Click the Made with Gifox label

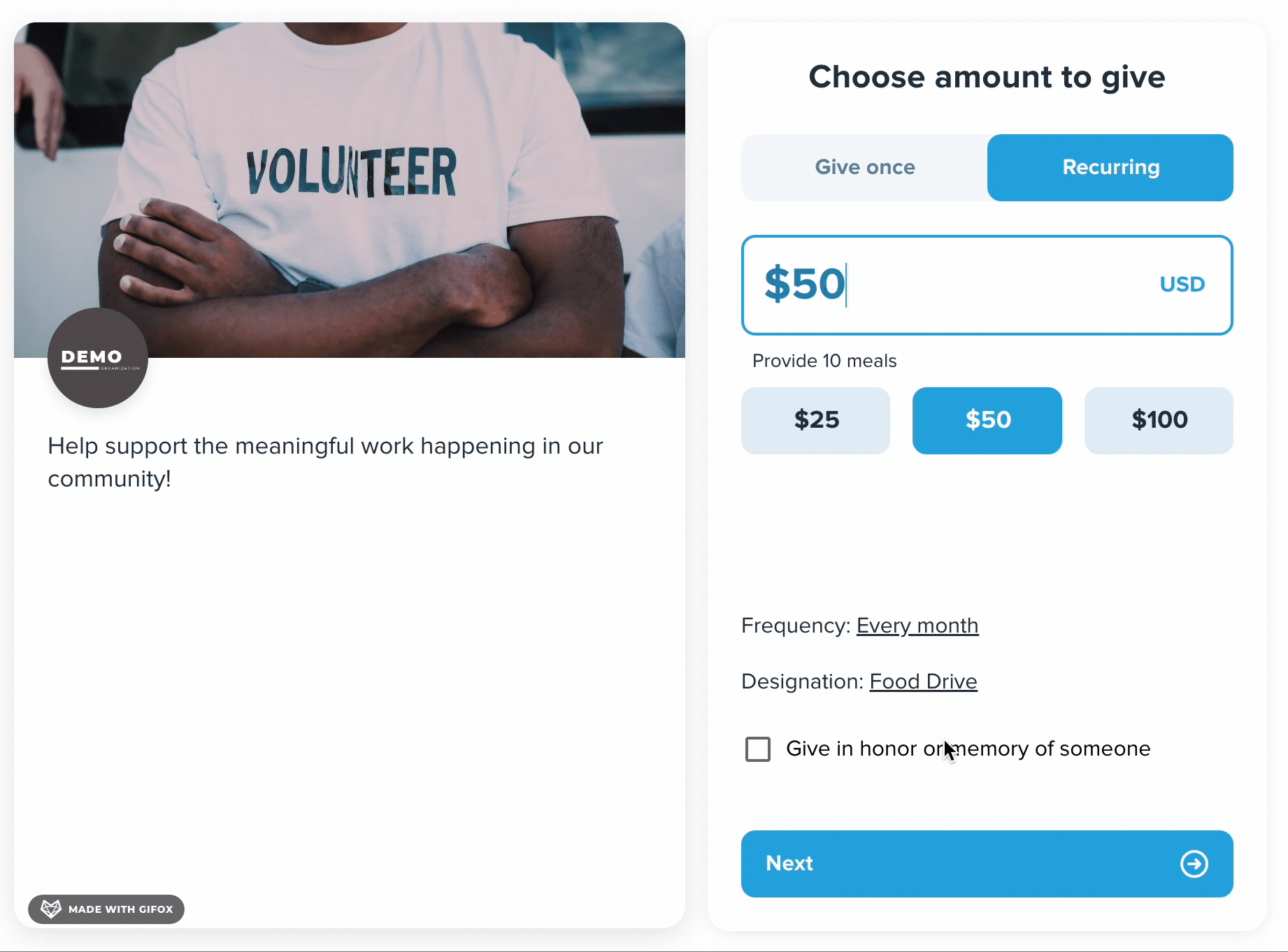(x=120, y=909)
